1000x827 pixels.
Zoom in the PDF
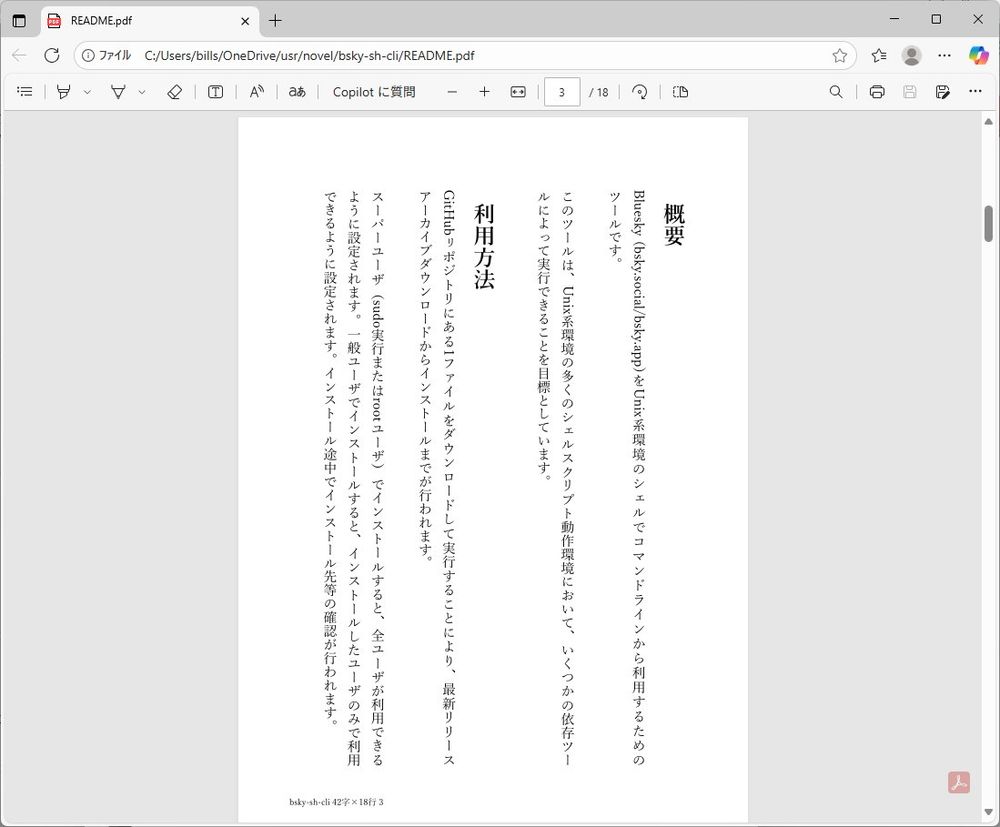(x=485, y=92)
